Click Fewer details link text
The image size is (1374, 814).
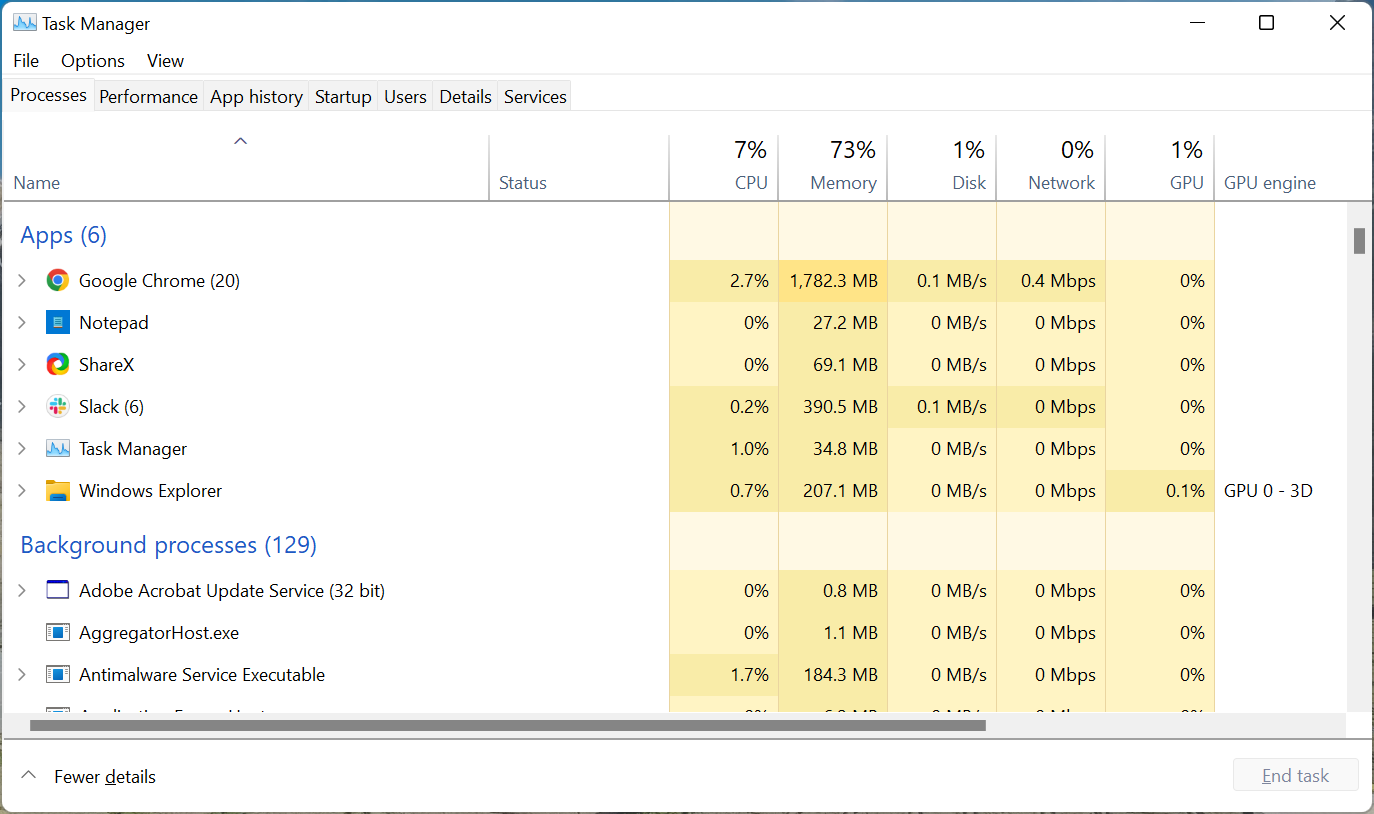[x=105, y=777]
